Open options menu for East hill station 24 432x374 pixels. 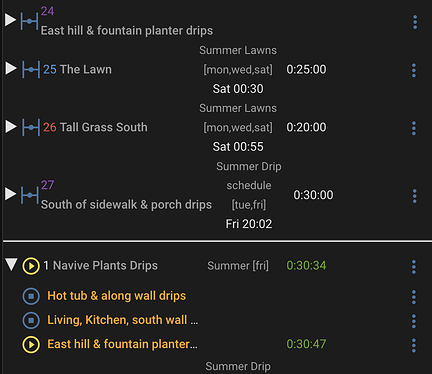(415, 22)
